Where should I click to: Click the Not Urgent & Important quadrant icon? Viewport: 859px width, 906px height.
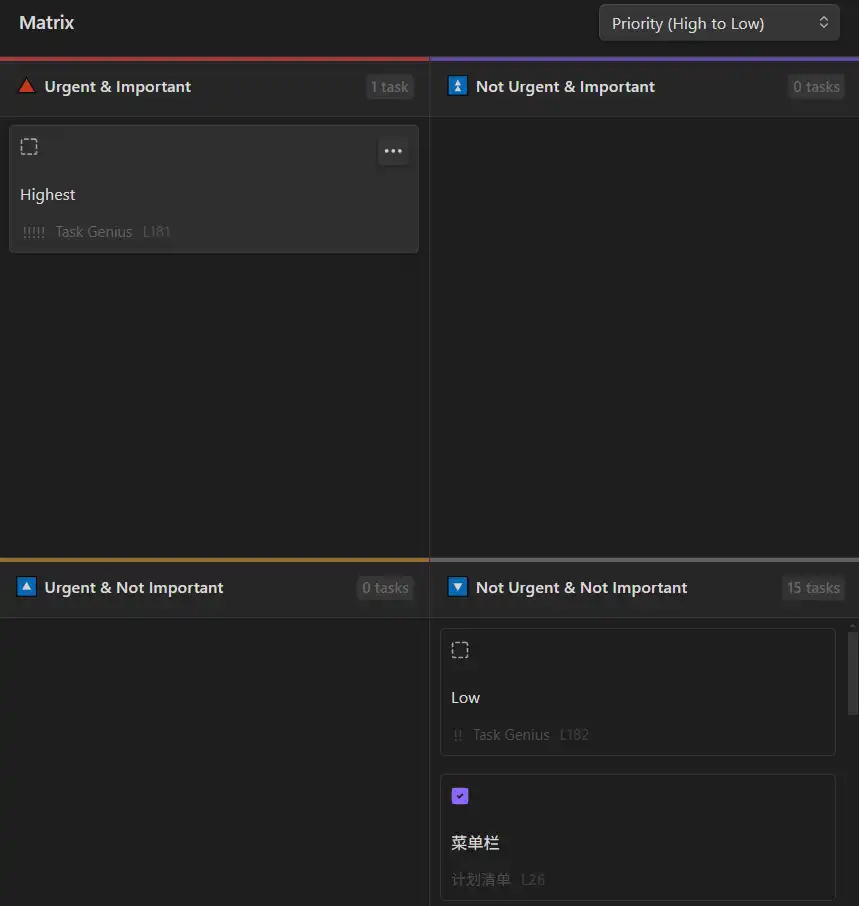458,87
